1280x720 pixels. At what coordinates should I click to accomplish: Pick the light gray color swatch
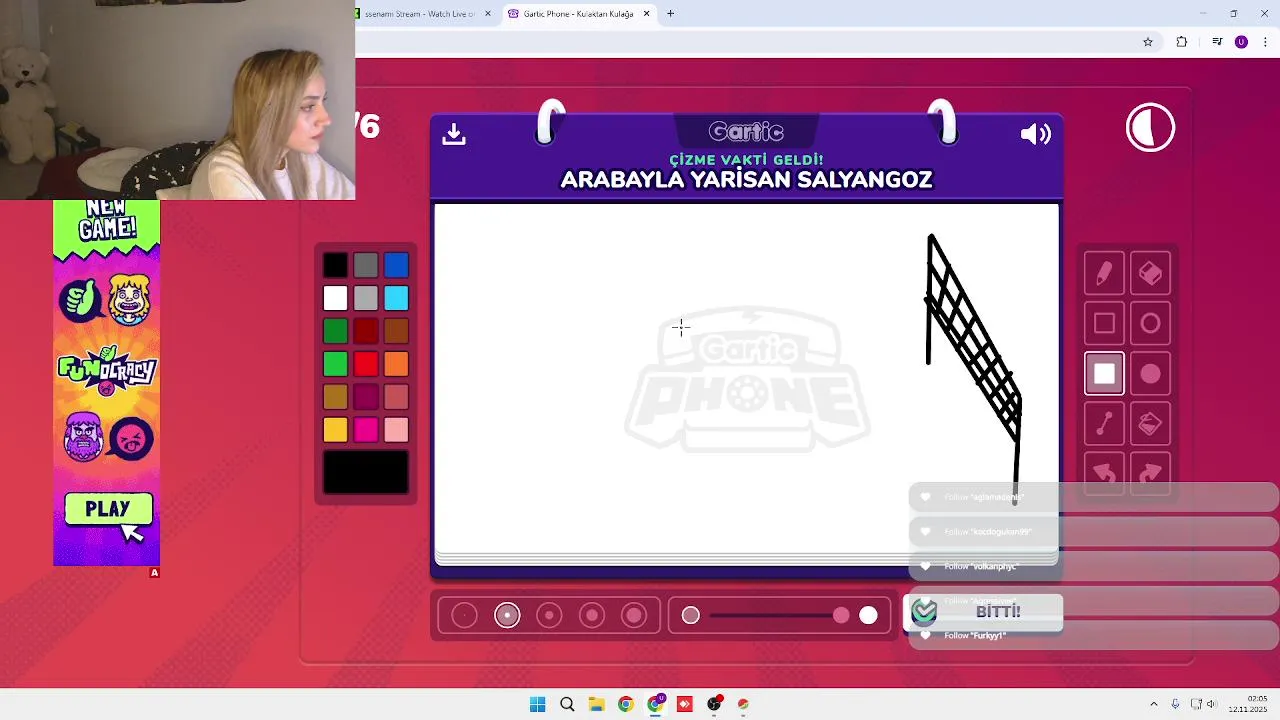[366, 298]
